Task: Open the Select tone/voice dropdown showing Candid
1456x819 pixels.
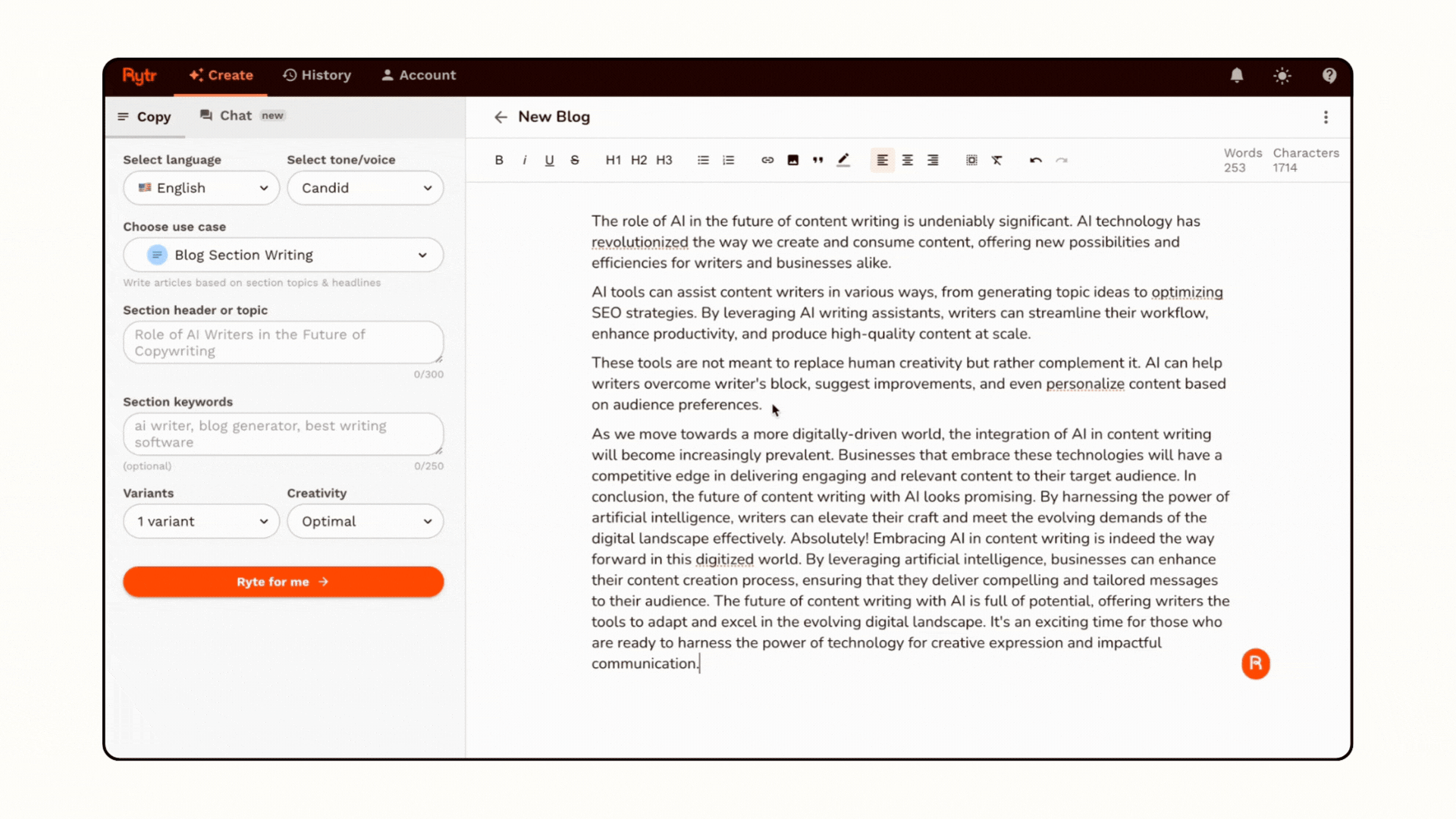Action: pyautogui.click(x=365, y=188)
